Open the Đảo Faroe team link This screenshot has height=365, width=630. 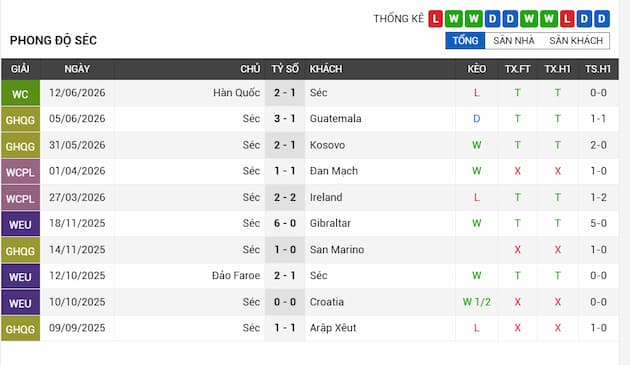[236, 276]
